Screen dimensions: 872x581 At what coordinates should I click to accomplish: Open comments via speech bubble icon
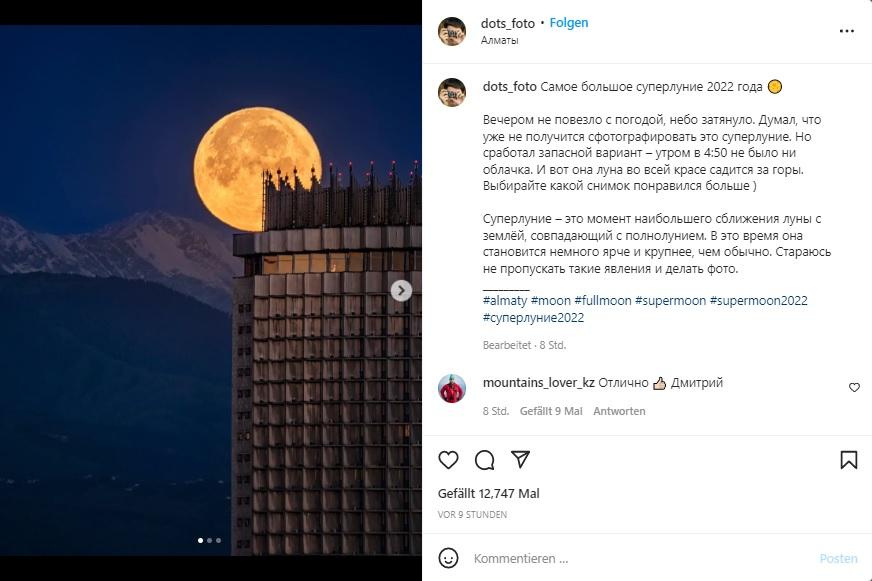(x=485, y=460)
